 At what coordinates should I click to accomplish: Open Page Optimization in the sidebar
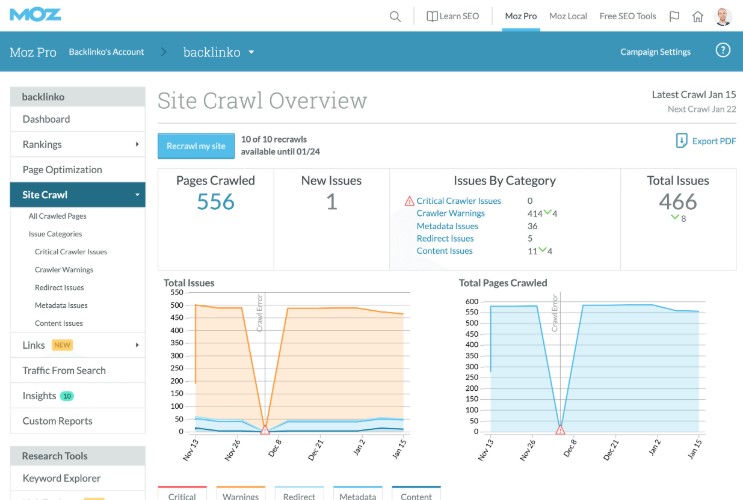click(78, 170)
